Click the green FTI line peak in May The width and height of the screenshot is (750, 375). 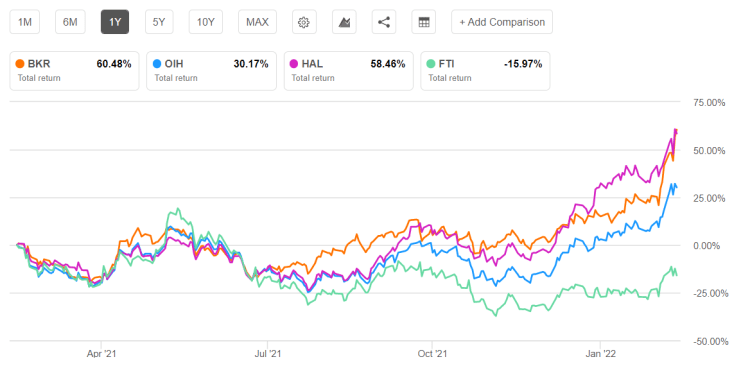point(178,209)
